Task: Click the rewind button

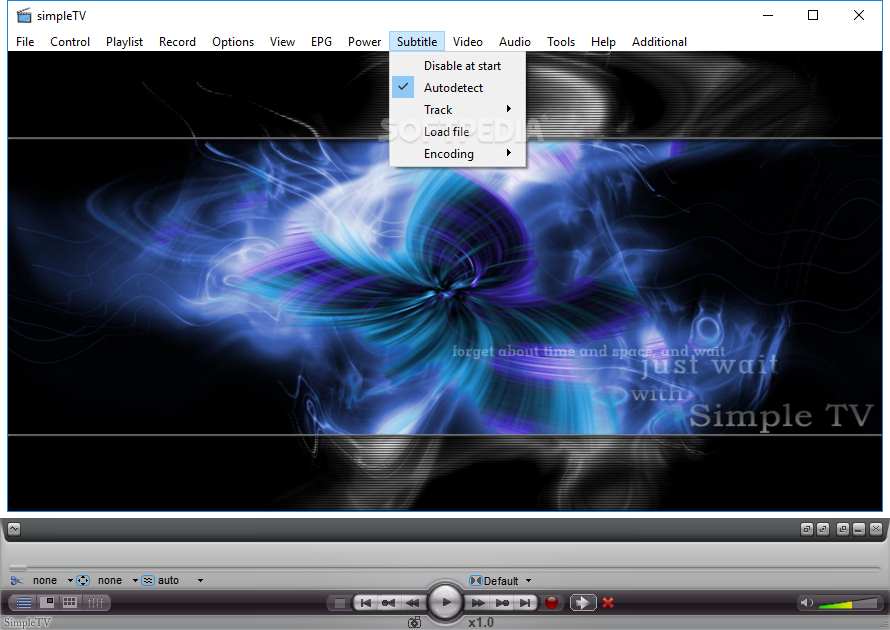Action: point(413,603)
